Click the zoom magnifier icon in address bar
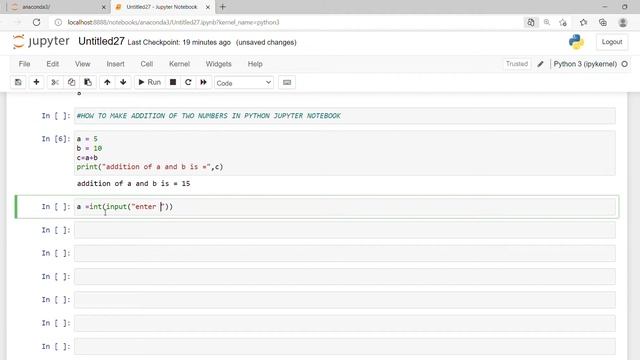Viewport: 640px width, 360px height. [x=547, y=22]
